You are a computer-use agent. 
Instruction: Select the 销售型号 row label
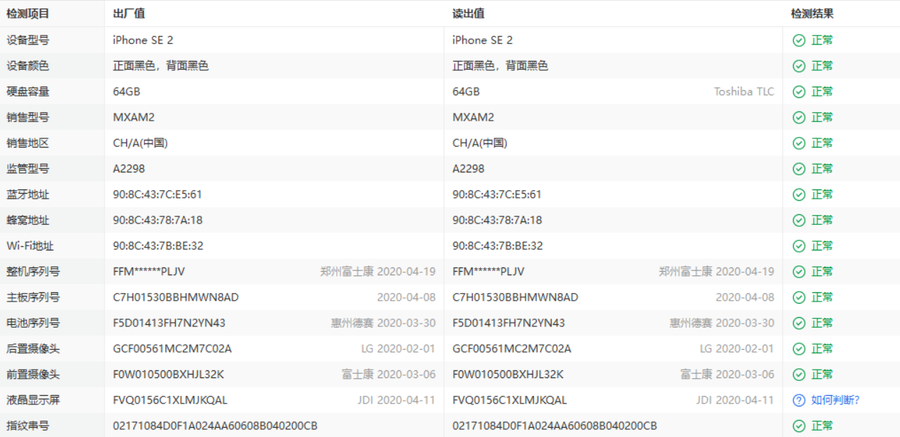(28, 117)
